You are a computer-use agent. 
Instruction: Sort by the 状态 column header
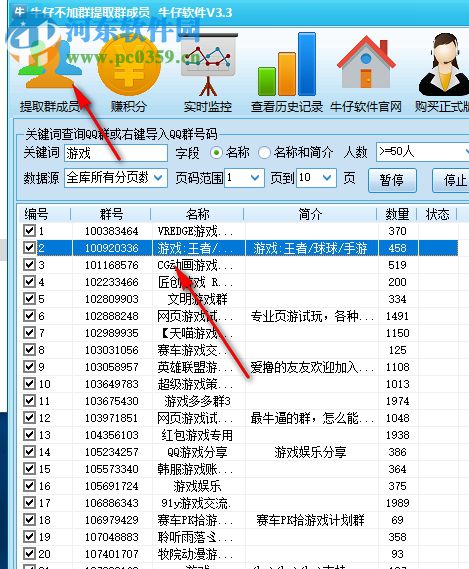coord(437,214)
